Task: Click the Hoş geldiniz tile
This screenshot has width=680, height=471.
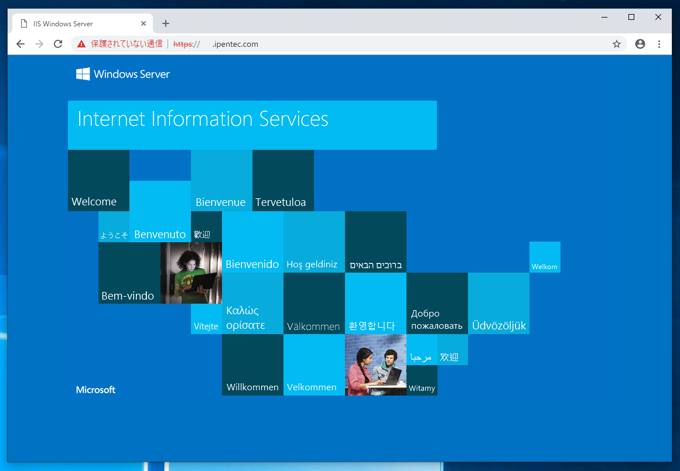Action: (x=314, y=242)
